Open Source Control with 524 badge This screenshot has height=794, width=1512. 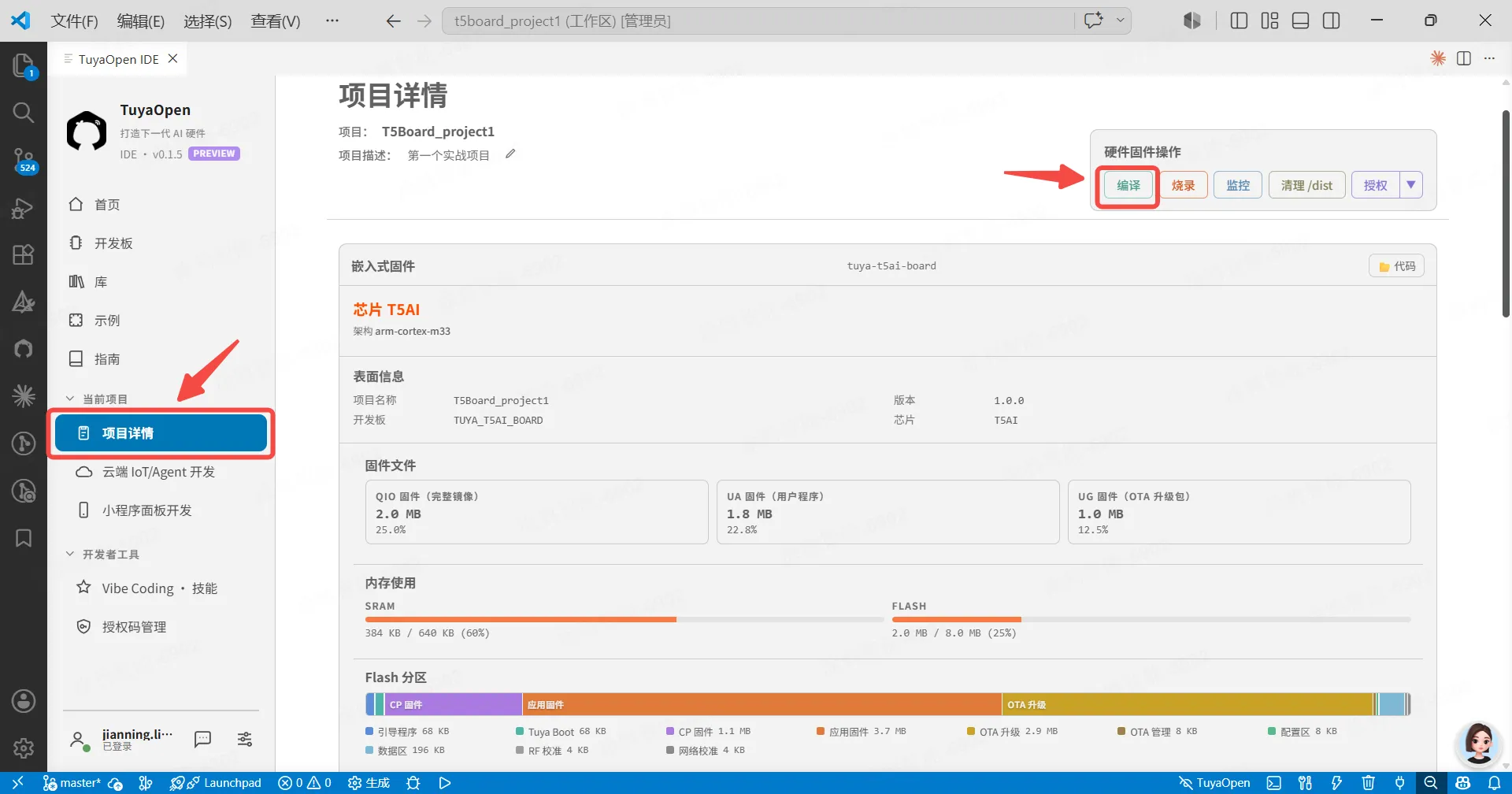click(24, 160)
